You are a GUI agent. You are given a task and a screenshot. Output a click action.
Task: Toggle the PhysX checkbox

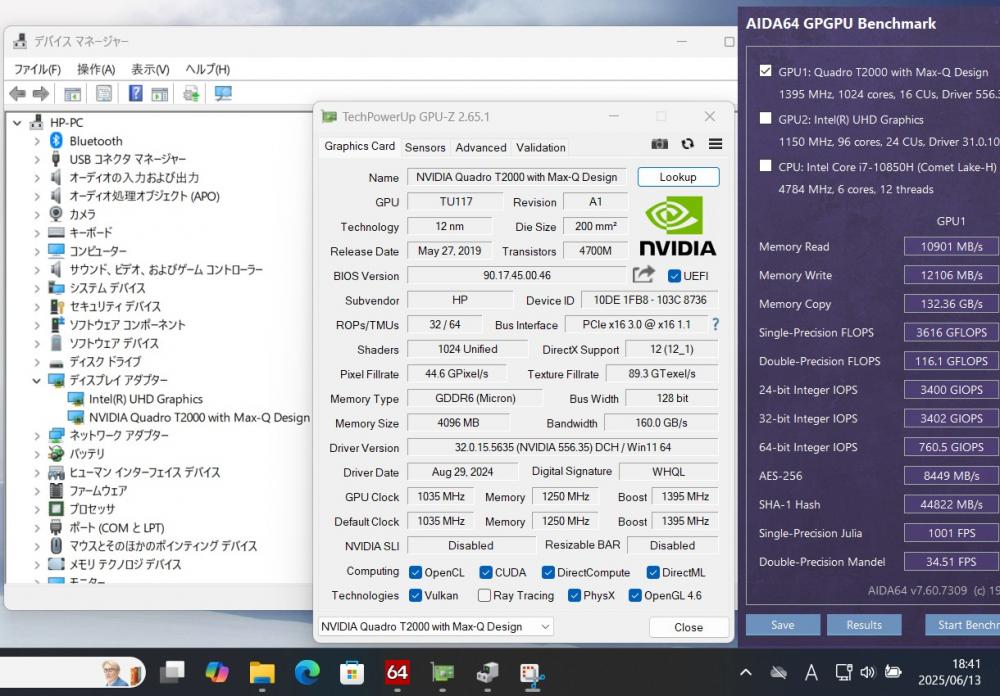(574, 595)
